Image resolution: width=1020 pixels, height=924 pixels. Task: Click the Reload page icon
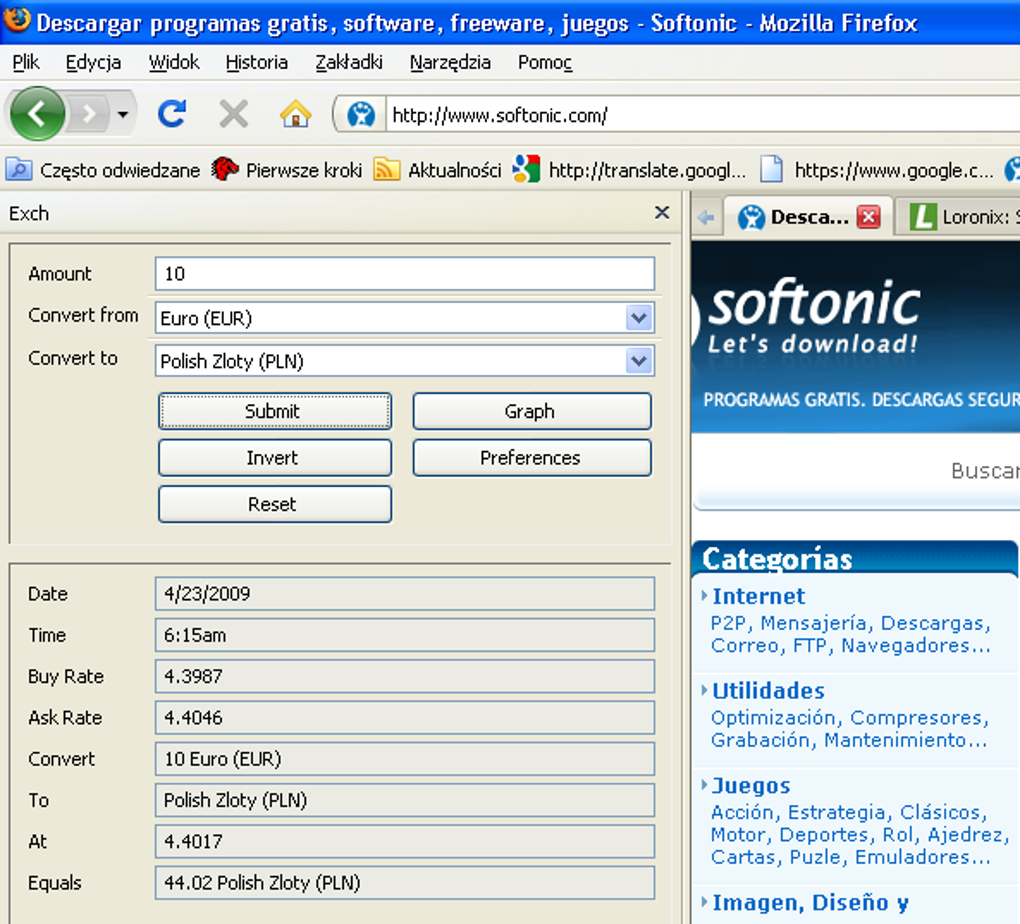(172, 114)
